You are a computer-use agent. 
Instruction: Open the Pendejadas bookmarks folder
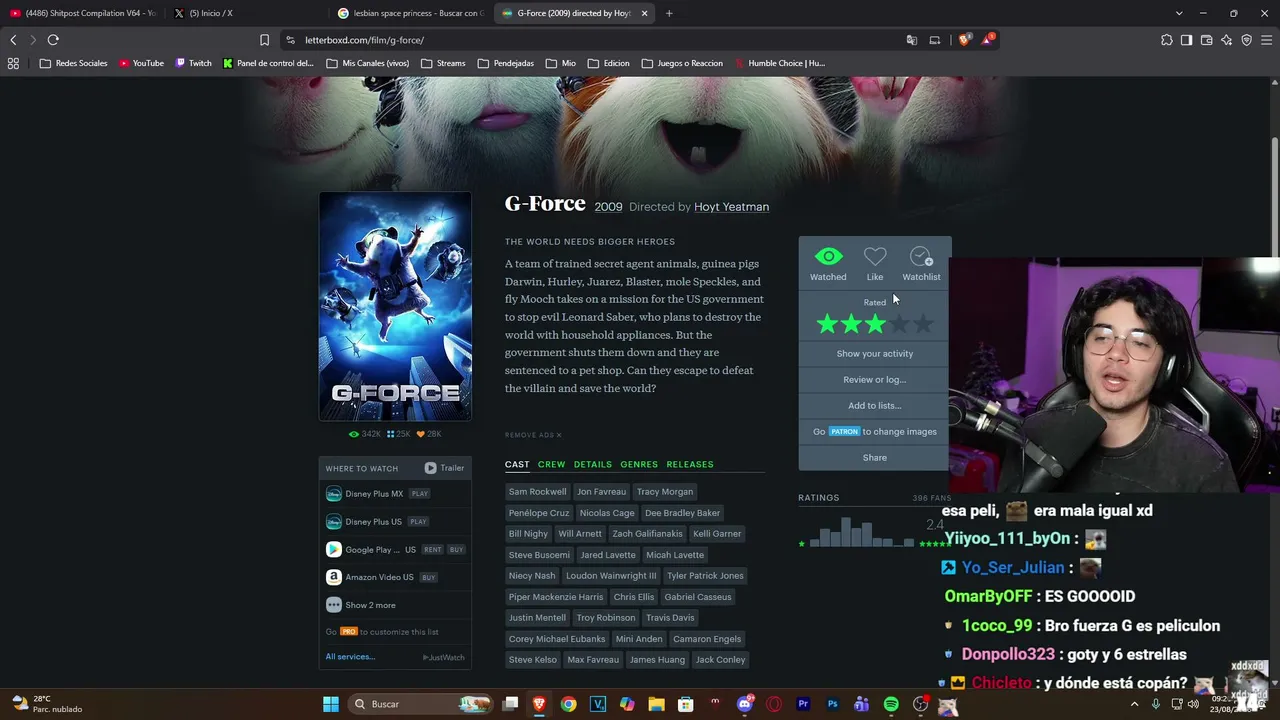(505, 63)
